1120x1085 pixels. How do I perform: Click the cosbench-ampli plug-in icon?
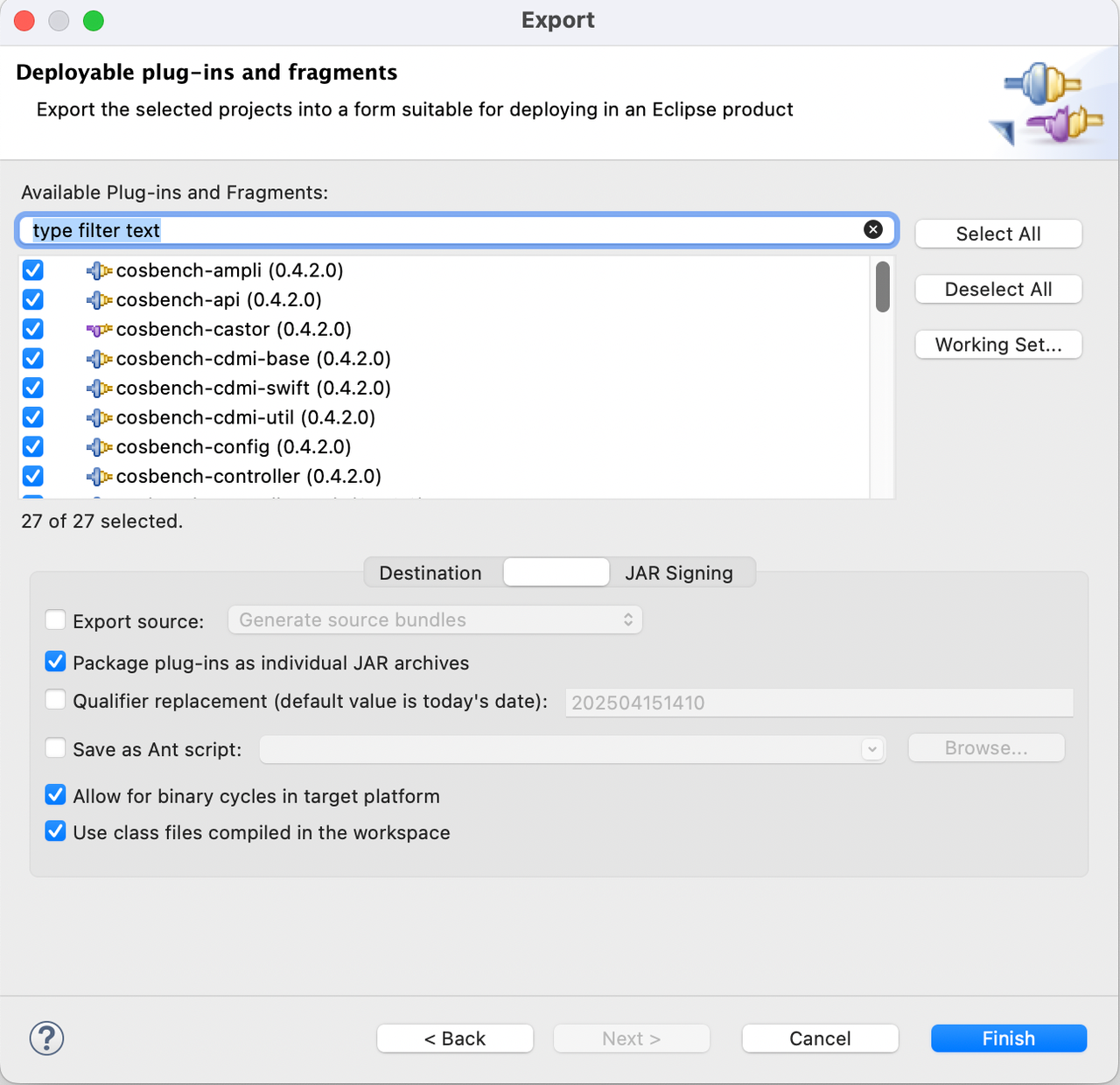point(99,271)
